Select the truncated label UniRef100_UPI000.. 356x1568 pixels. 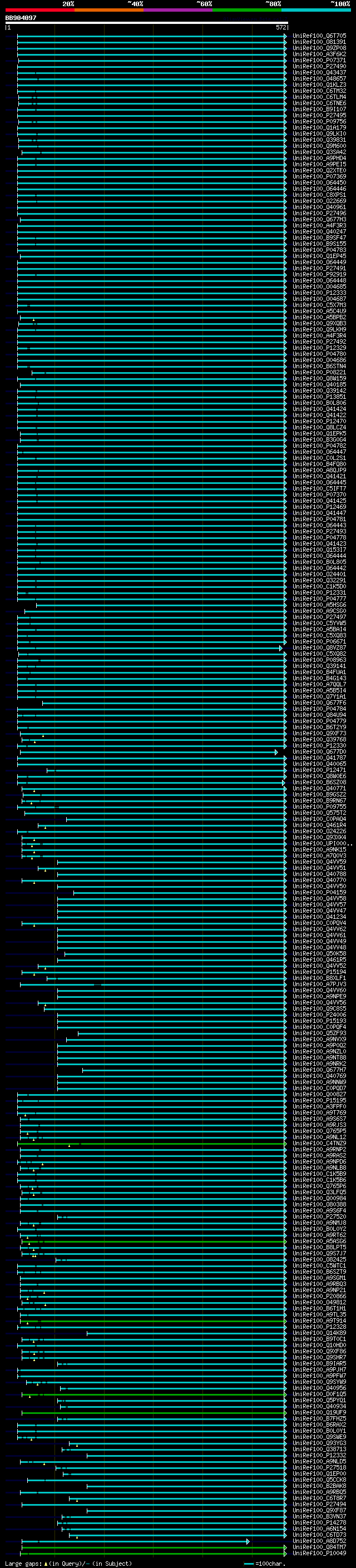click(322, 844)
